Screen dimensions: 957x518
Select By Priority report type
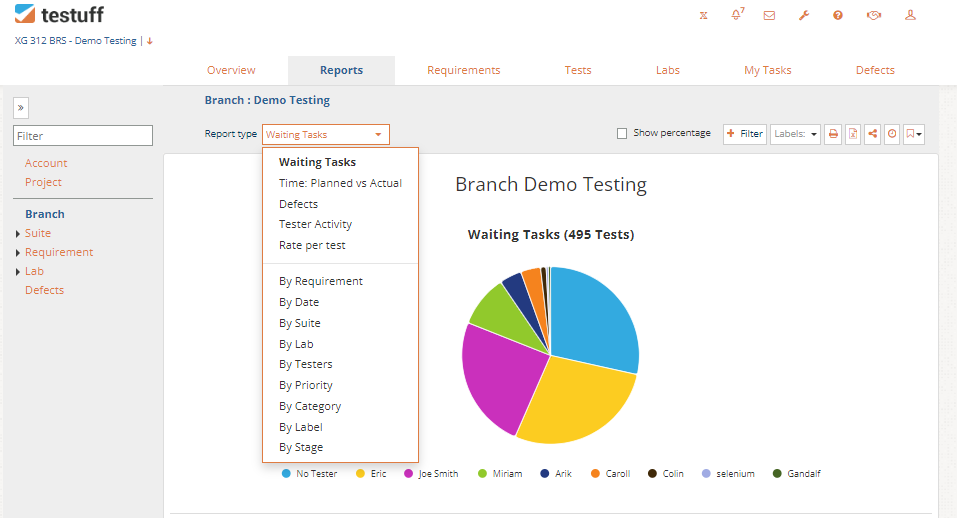pos(306,385)
